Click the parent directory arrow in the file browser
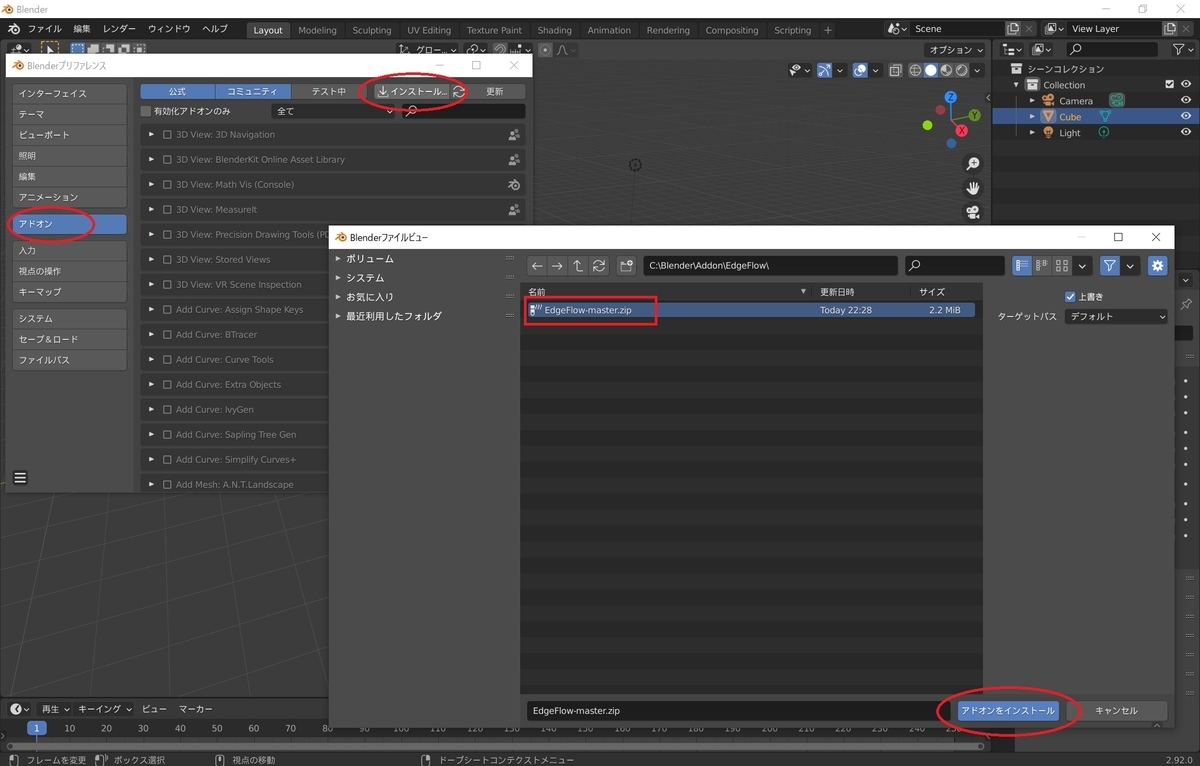 [578, 266]
